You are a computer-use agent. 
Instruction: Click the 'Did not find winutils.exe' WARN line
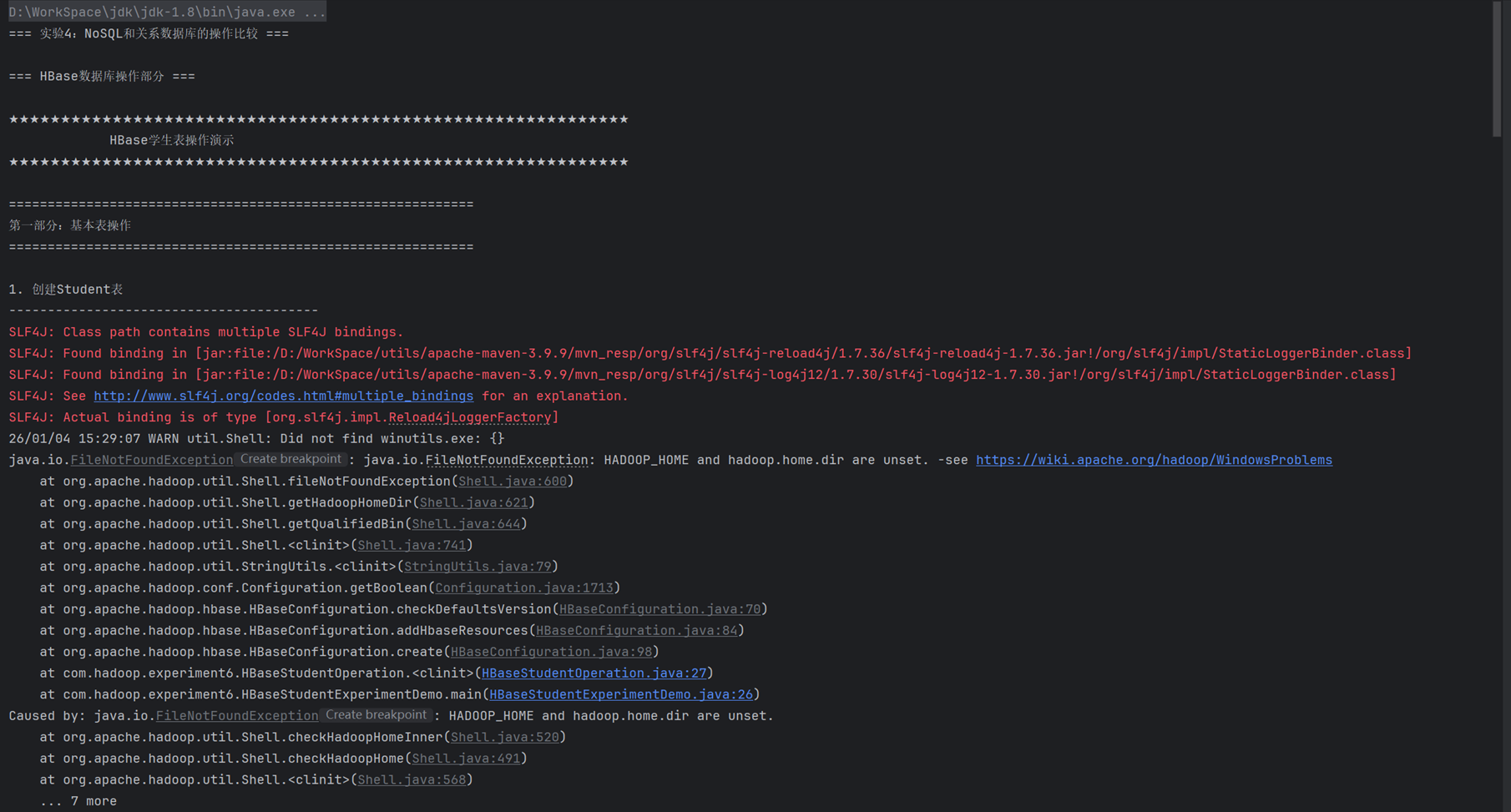256,438
